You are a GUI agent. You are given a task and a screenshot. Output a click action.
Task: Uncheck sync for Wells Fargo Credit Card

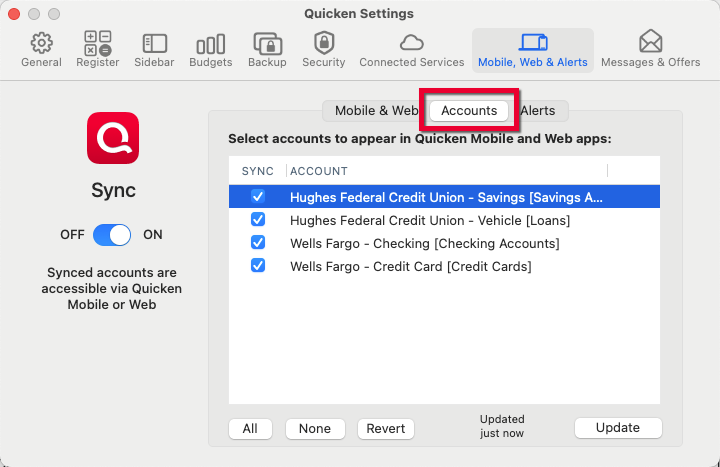(x=258, y=265)
